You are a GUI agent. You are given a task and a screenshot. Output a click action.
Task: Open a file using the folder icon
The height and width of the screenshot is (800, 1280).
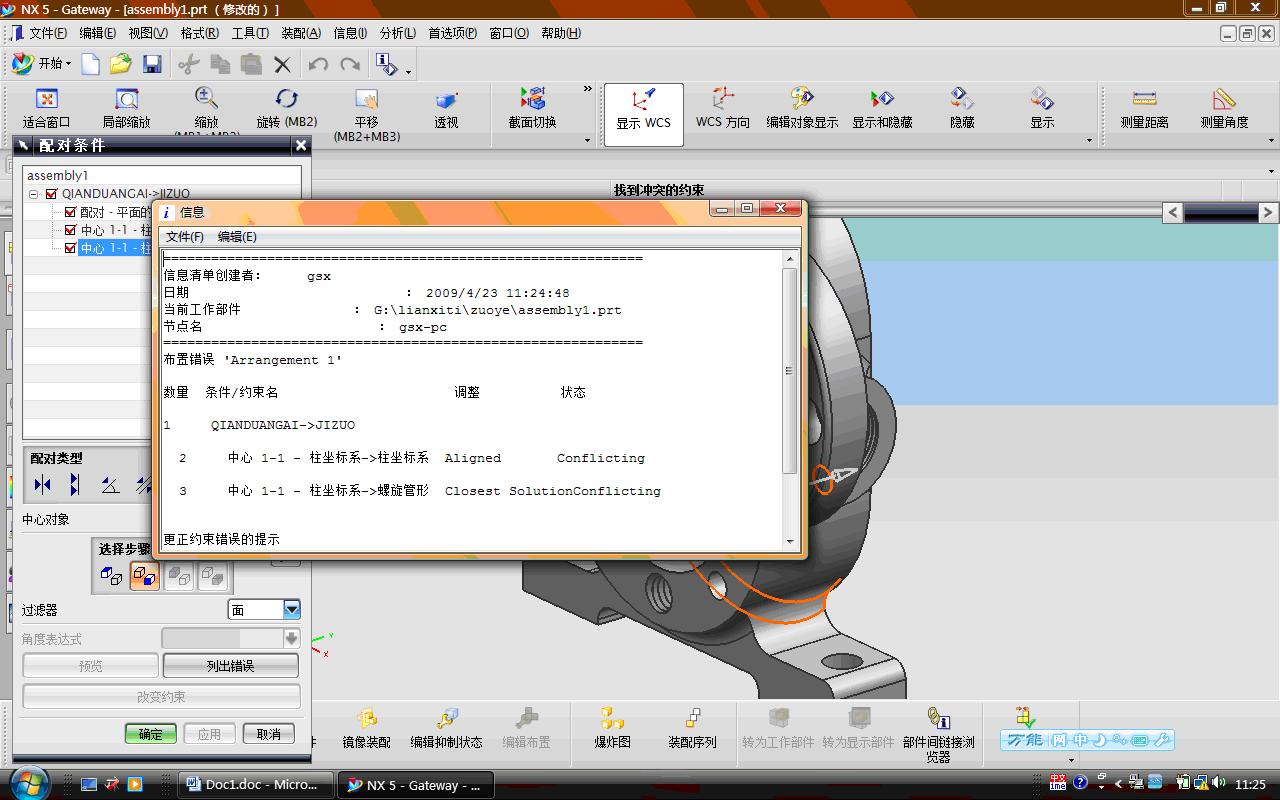point(121,64)
